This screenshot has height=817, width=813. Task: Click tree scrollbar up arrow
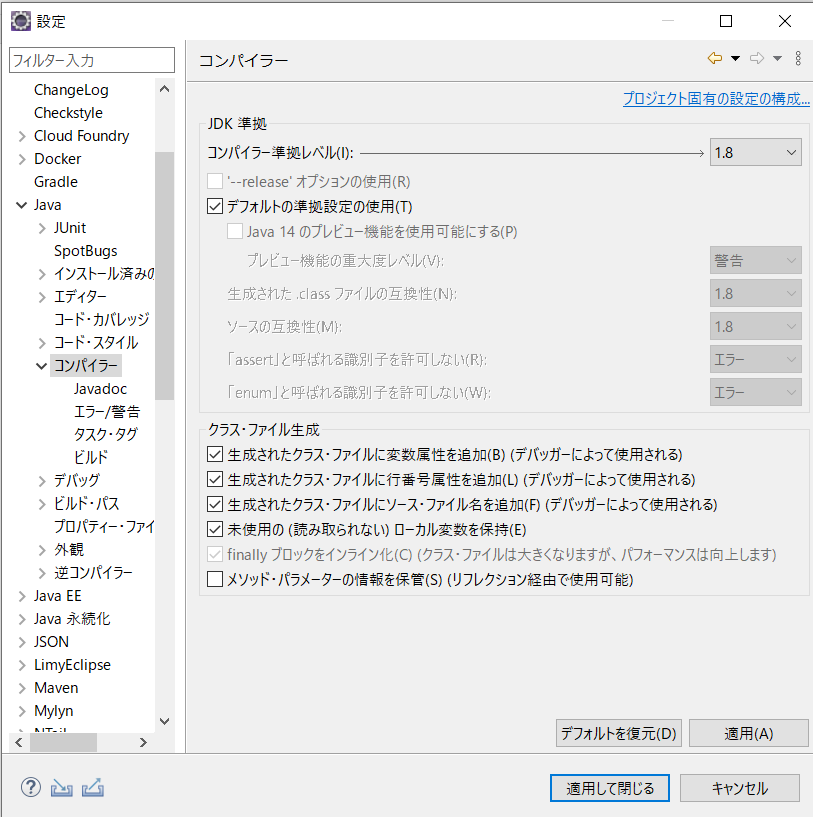pyautogui.click(x=164, y=89)
